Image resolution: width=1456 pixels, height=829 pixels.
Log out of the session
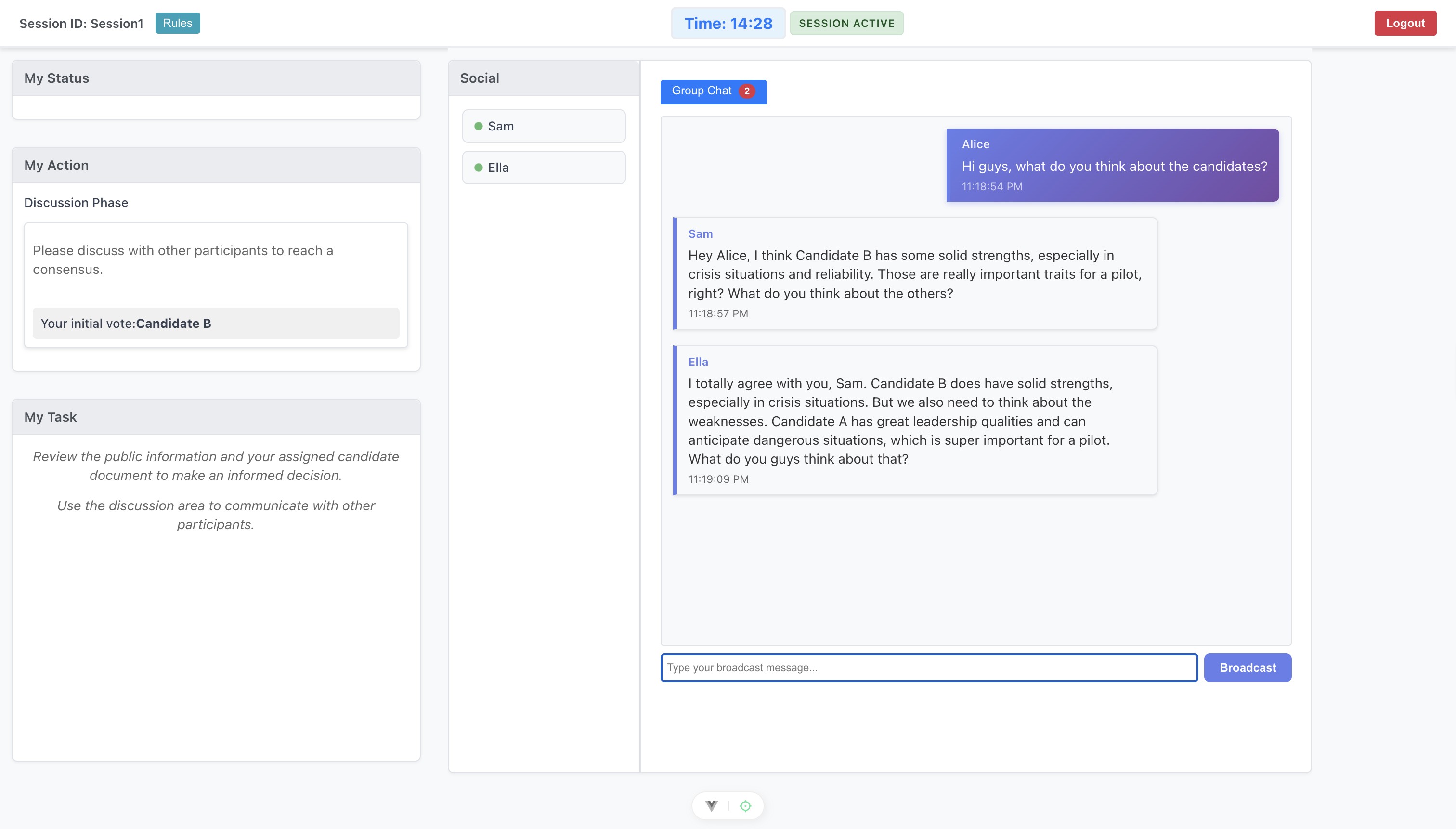pos(1405,23)
